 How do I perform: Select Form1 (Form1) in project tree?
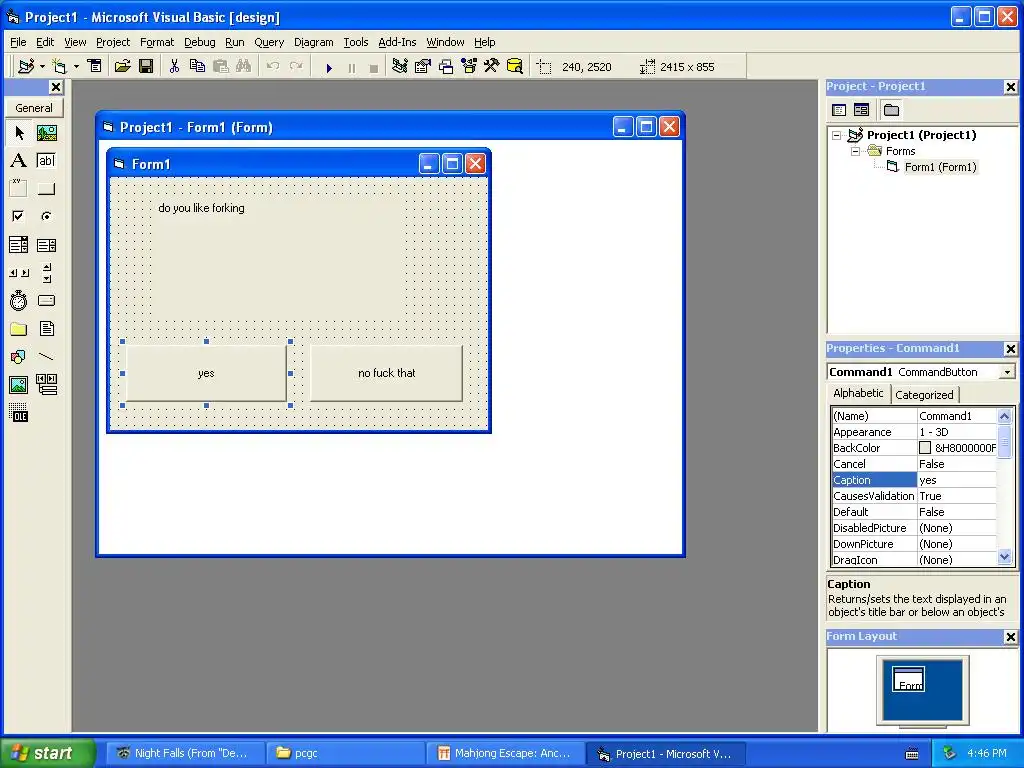coord(940,167)
